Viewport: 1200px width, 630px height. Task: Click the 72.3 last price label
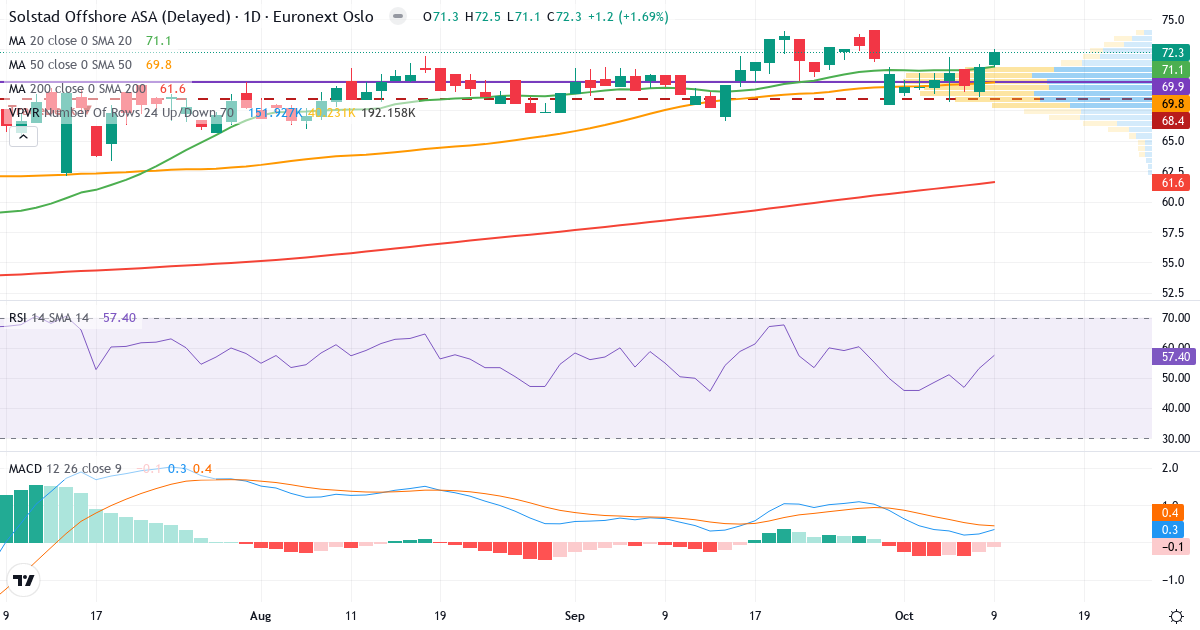pyautogui.click(x=1173, y=53)
